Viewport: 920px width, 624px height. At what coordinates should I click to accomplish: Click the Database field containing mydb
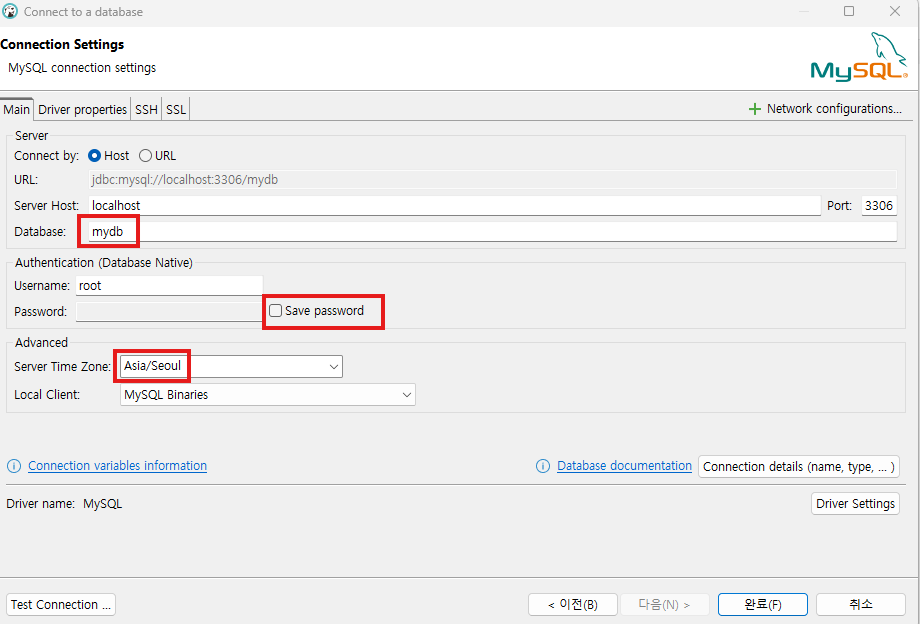[493, 232]
